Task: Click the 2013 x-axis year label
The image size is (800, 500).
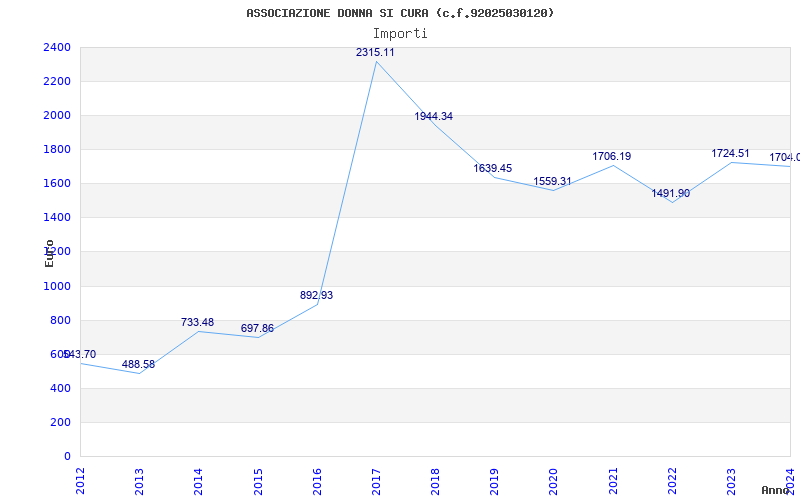Action: click(x=139, y=481)
